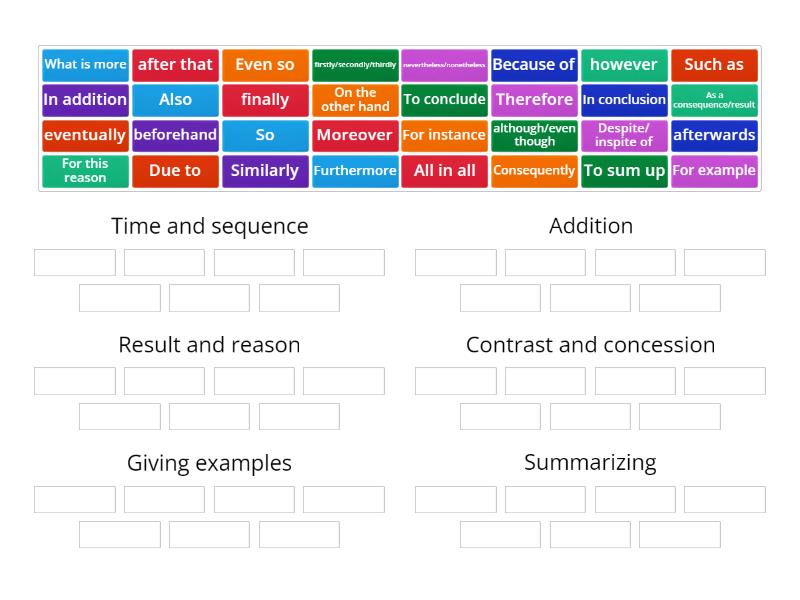
Task: Click the 'however' tile
Action: [x=624, y=64]
